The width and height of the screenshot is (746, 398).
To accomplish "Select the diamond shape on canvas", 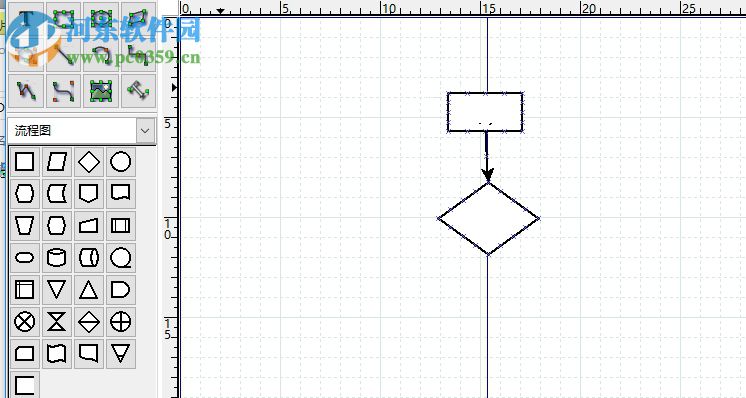I will (x=489, y=219).
